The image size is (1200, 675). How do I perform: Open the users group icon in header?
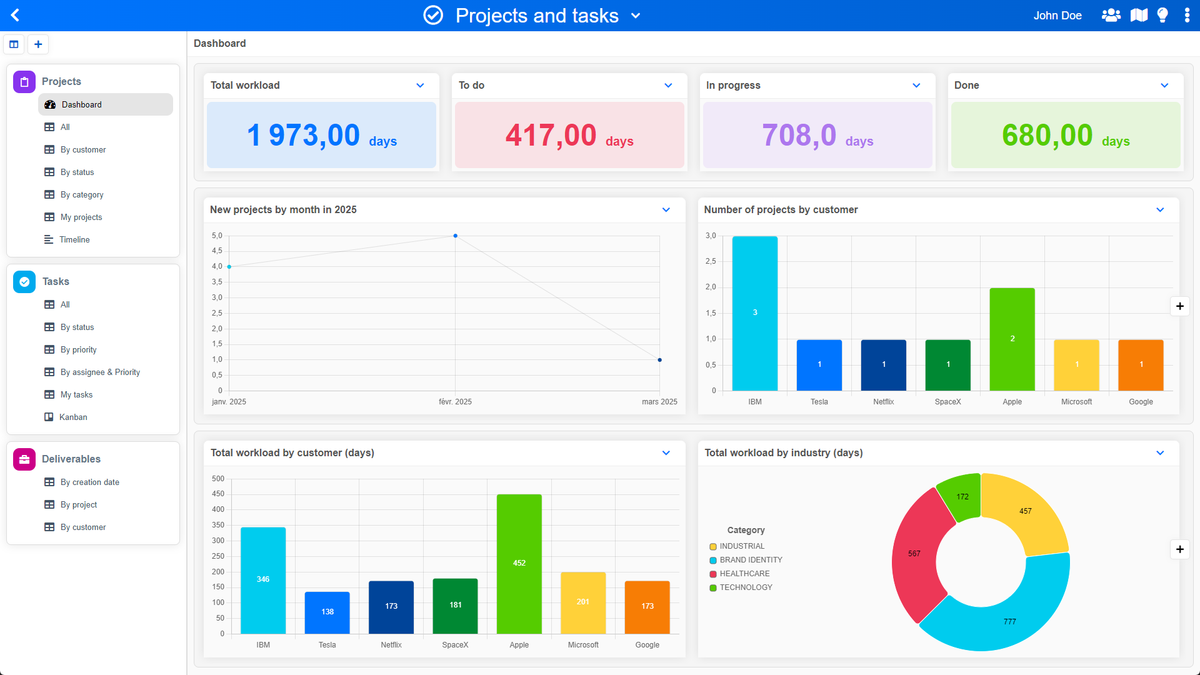pyautogui.click(x=1111, y=15)
